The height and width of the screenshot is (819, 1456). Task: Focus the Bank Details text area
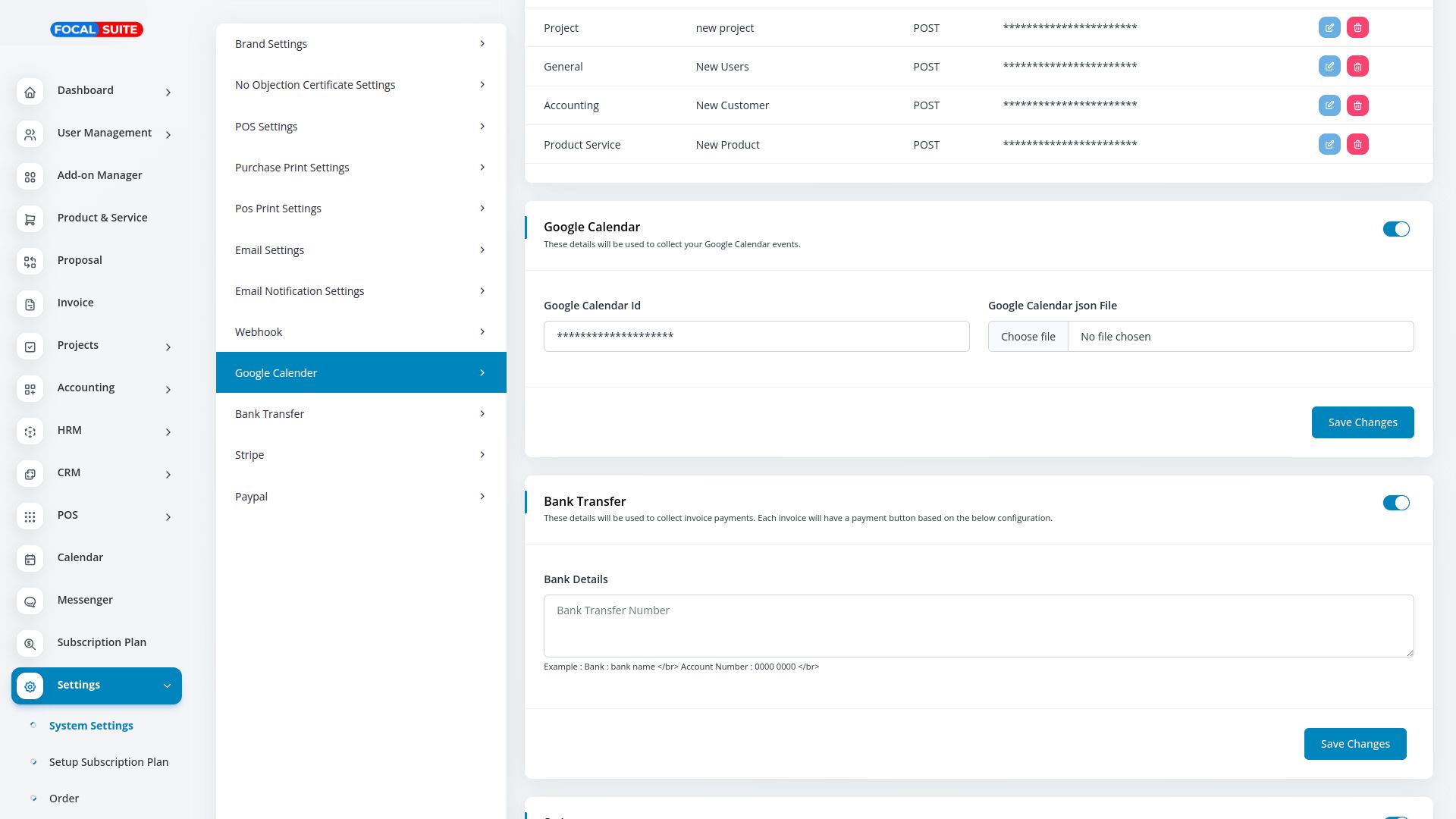[978, 626]
